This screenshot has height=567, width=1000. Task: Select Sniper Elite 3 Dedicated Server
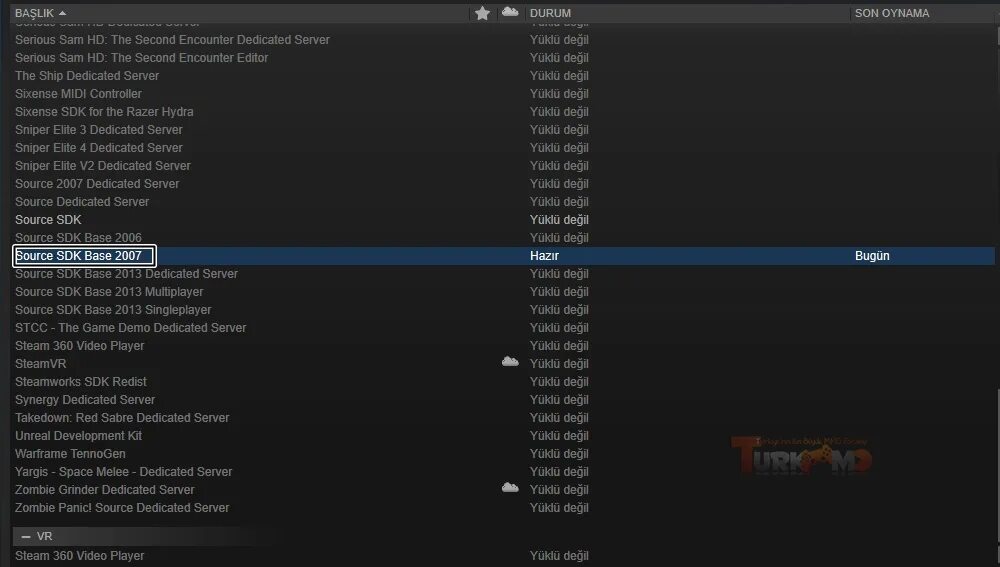[x=99, y=129]
